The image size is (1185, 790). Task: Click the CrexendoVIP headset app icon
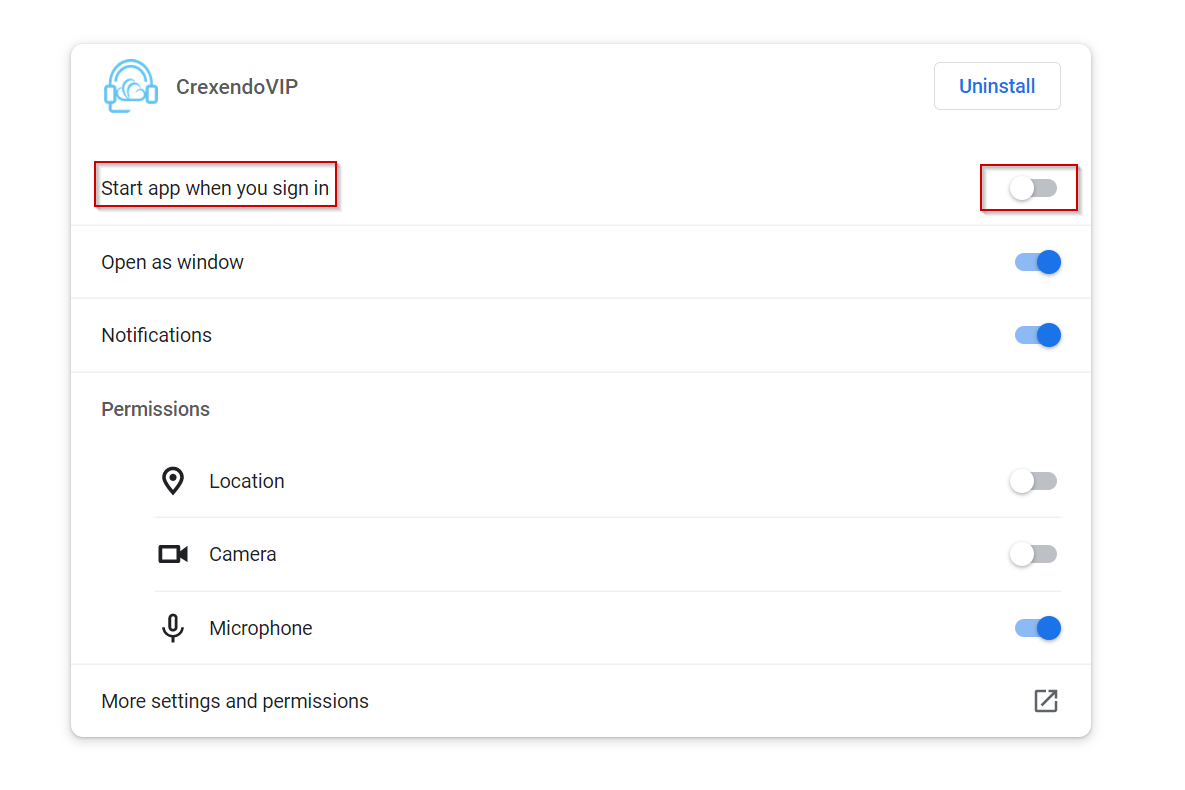[131, 86]
